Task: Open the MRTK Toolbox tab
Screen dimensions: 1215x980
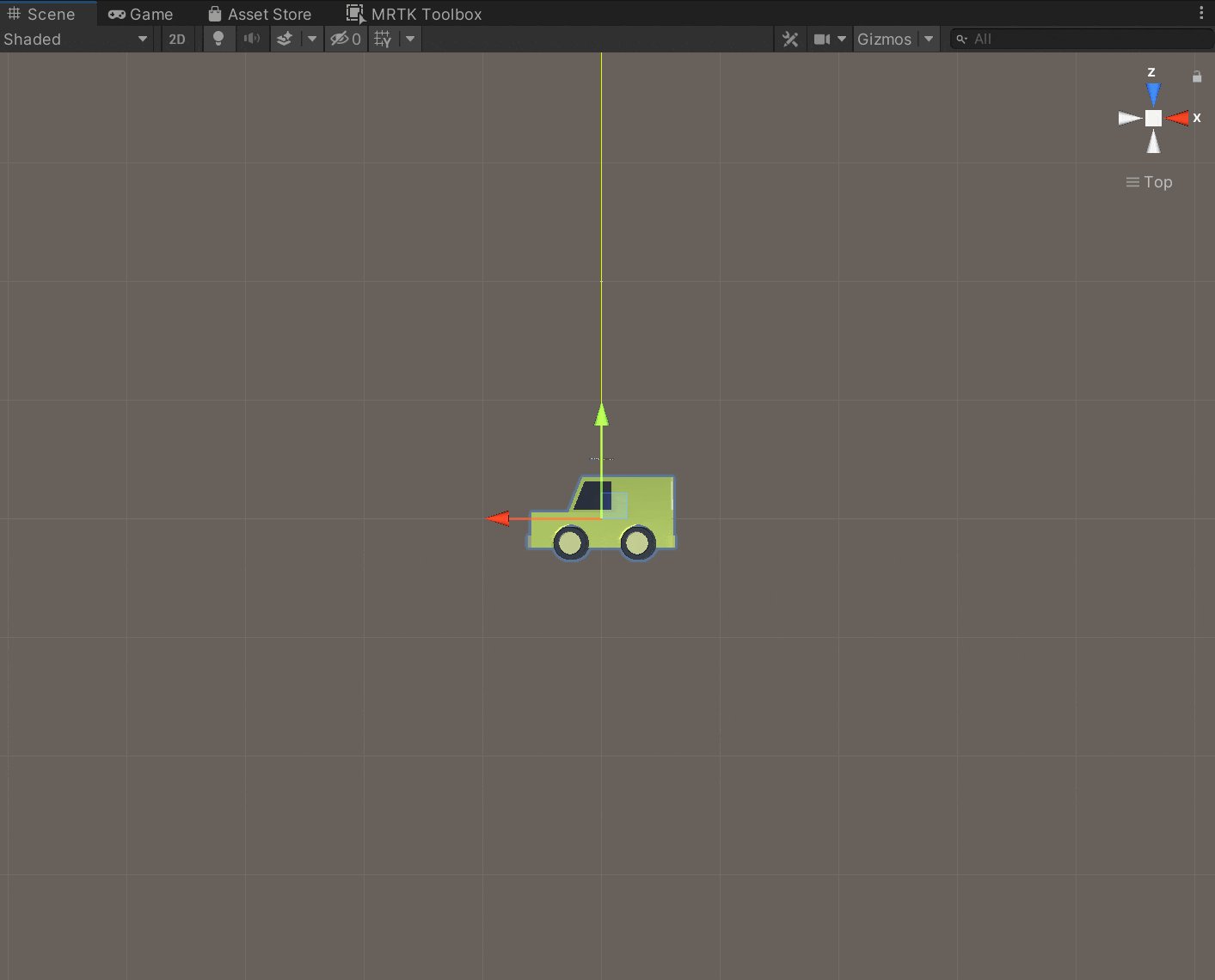Action: (414, 14)
